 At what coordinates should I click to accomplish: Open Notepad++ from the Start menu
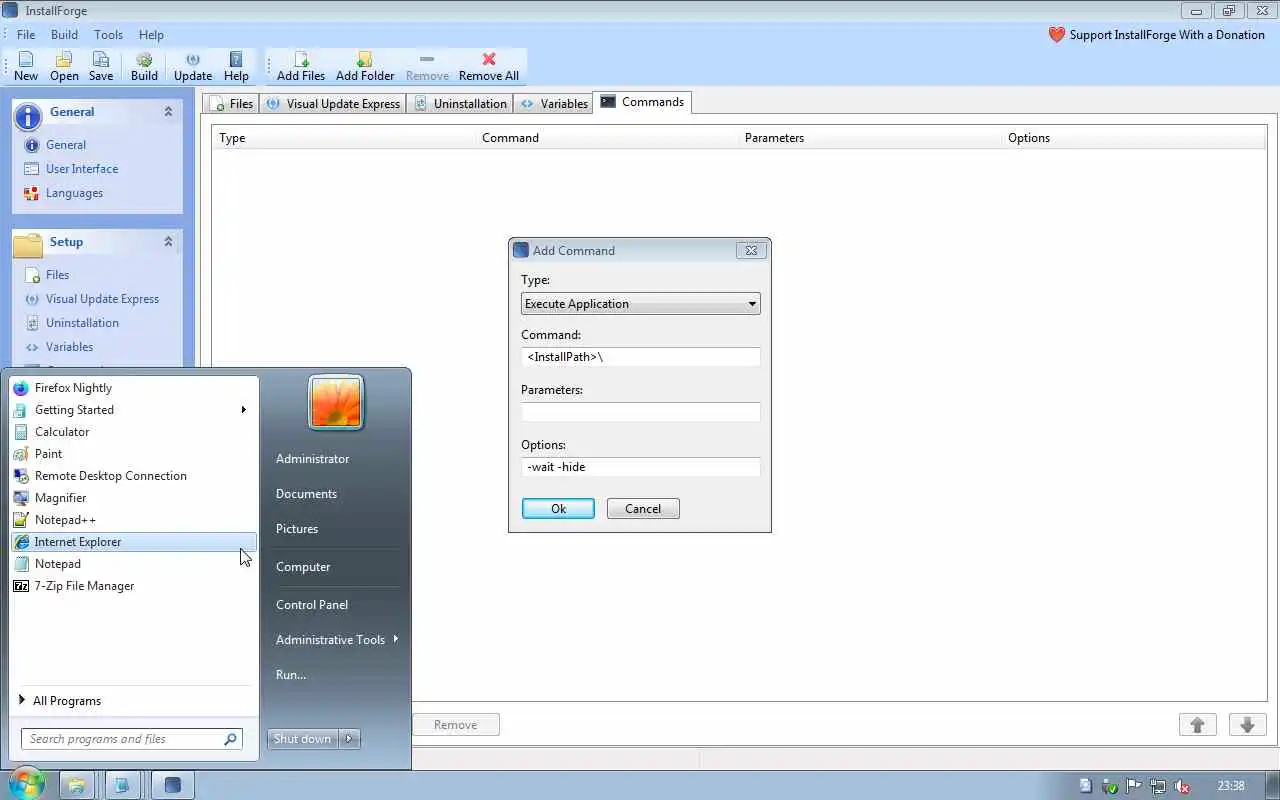(133, 520)
